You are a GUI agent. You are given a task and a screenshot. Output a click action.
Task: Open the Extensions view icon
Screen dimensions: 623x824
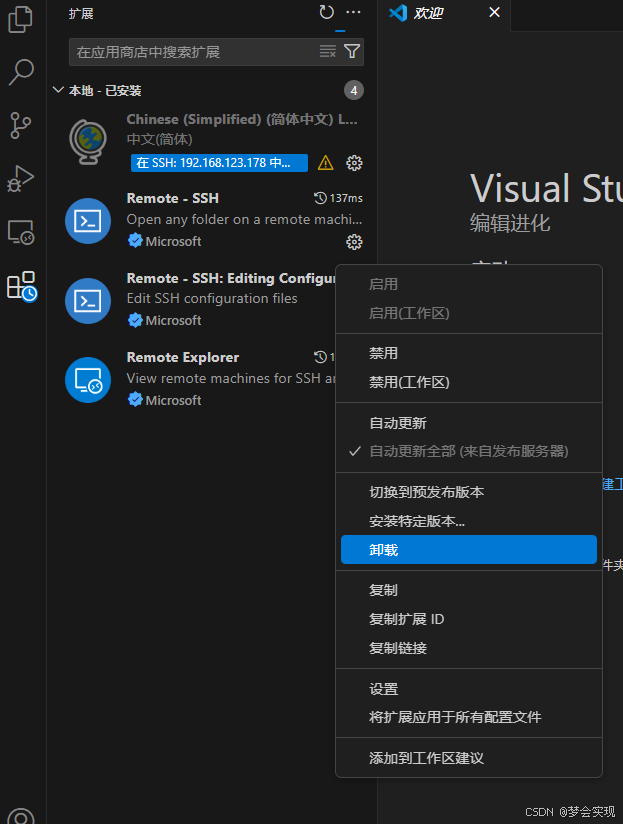(22, 286)
